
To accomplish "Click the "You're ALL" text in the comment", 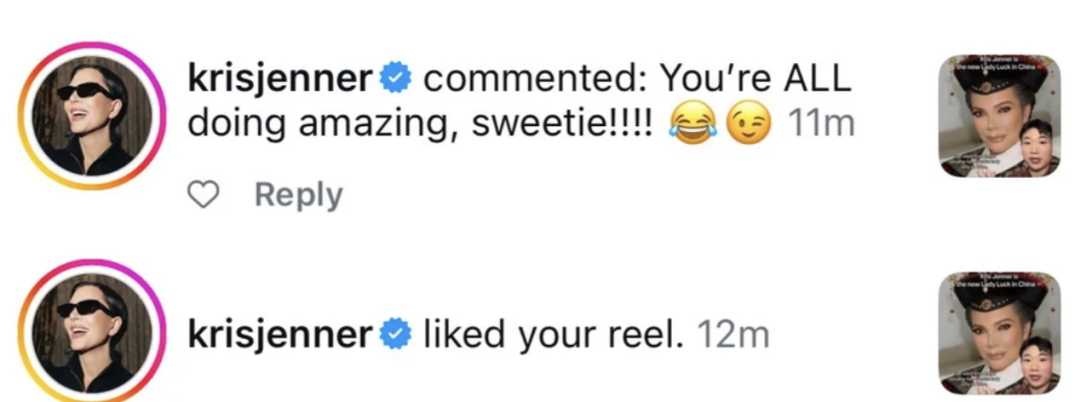I will coord(758,79).
